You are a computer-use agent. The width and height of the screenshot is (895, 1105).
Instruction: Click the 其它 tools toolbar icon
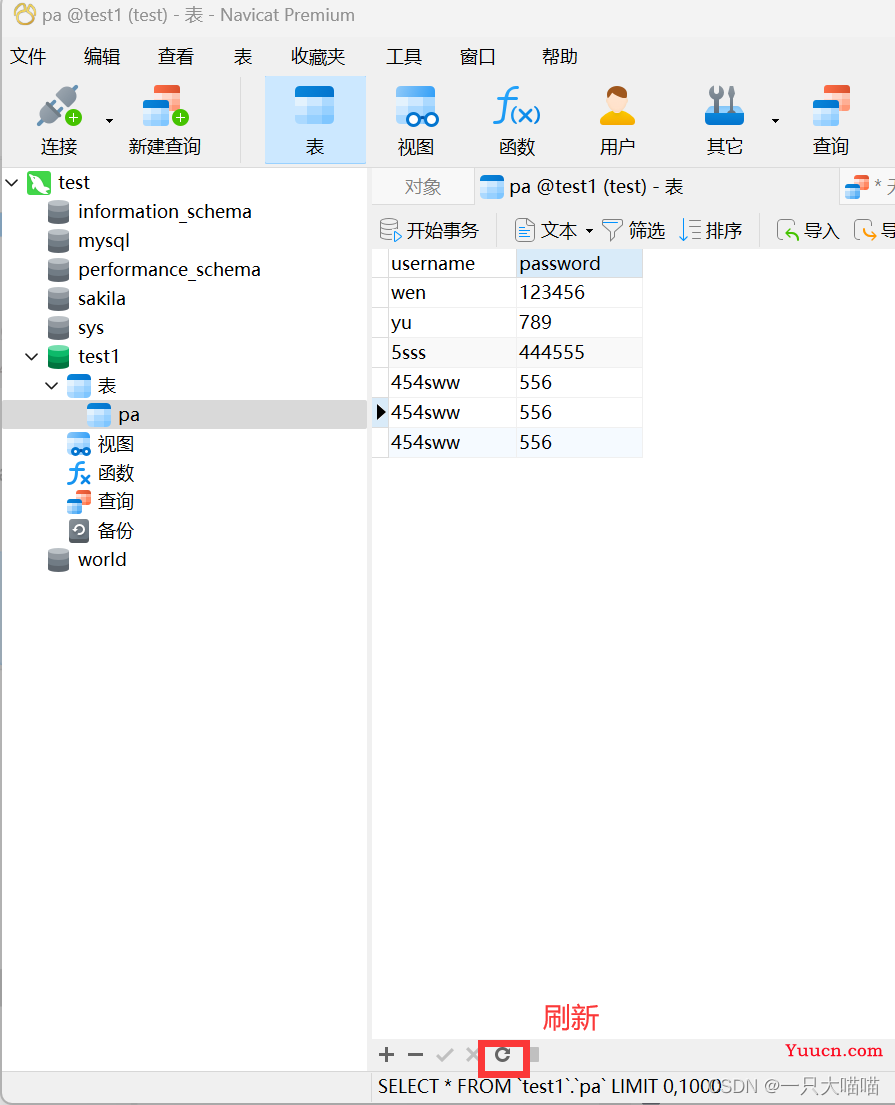point(724,106)
